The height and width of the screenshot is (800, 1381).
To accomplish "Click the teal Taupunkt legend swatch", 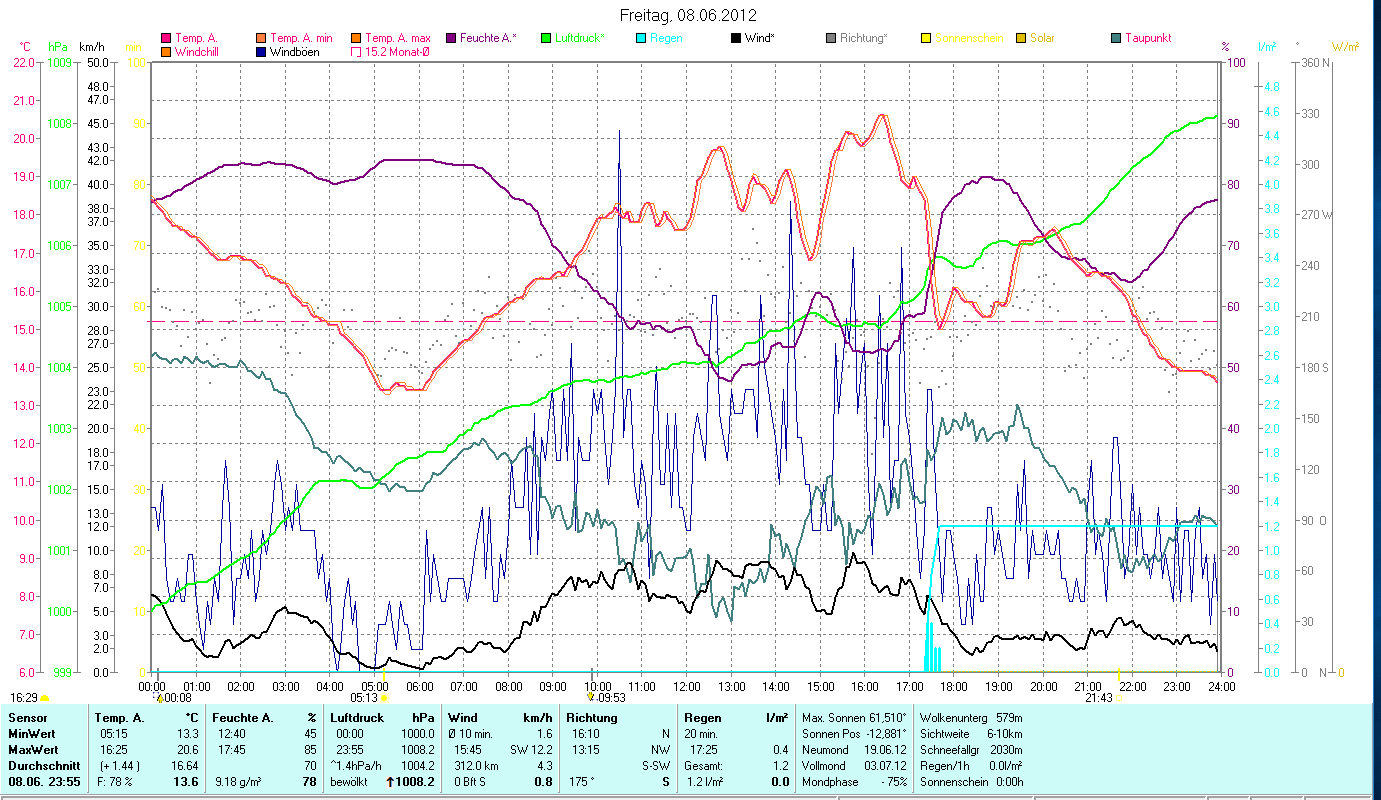I will pos(1116,38).
